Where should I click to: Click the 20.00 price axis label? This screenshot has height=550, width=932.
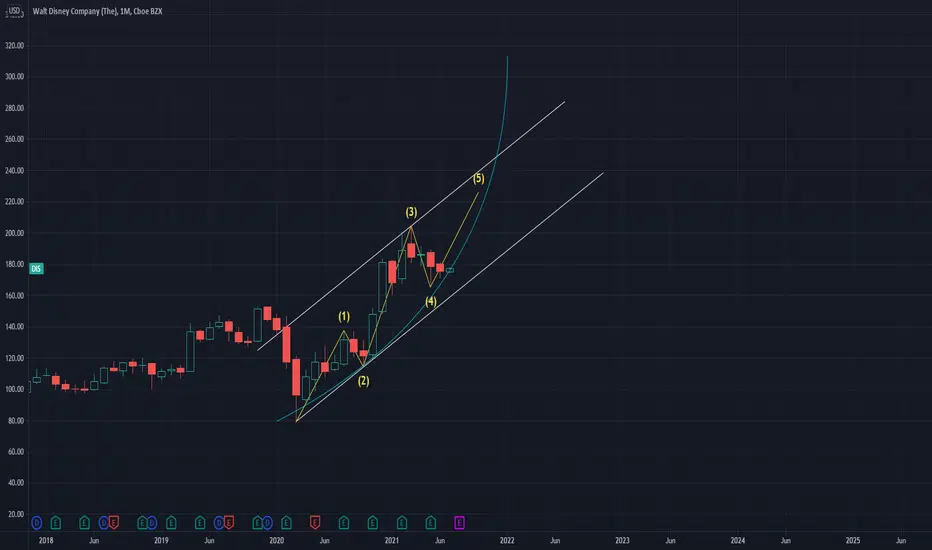[x=16, y=514]
